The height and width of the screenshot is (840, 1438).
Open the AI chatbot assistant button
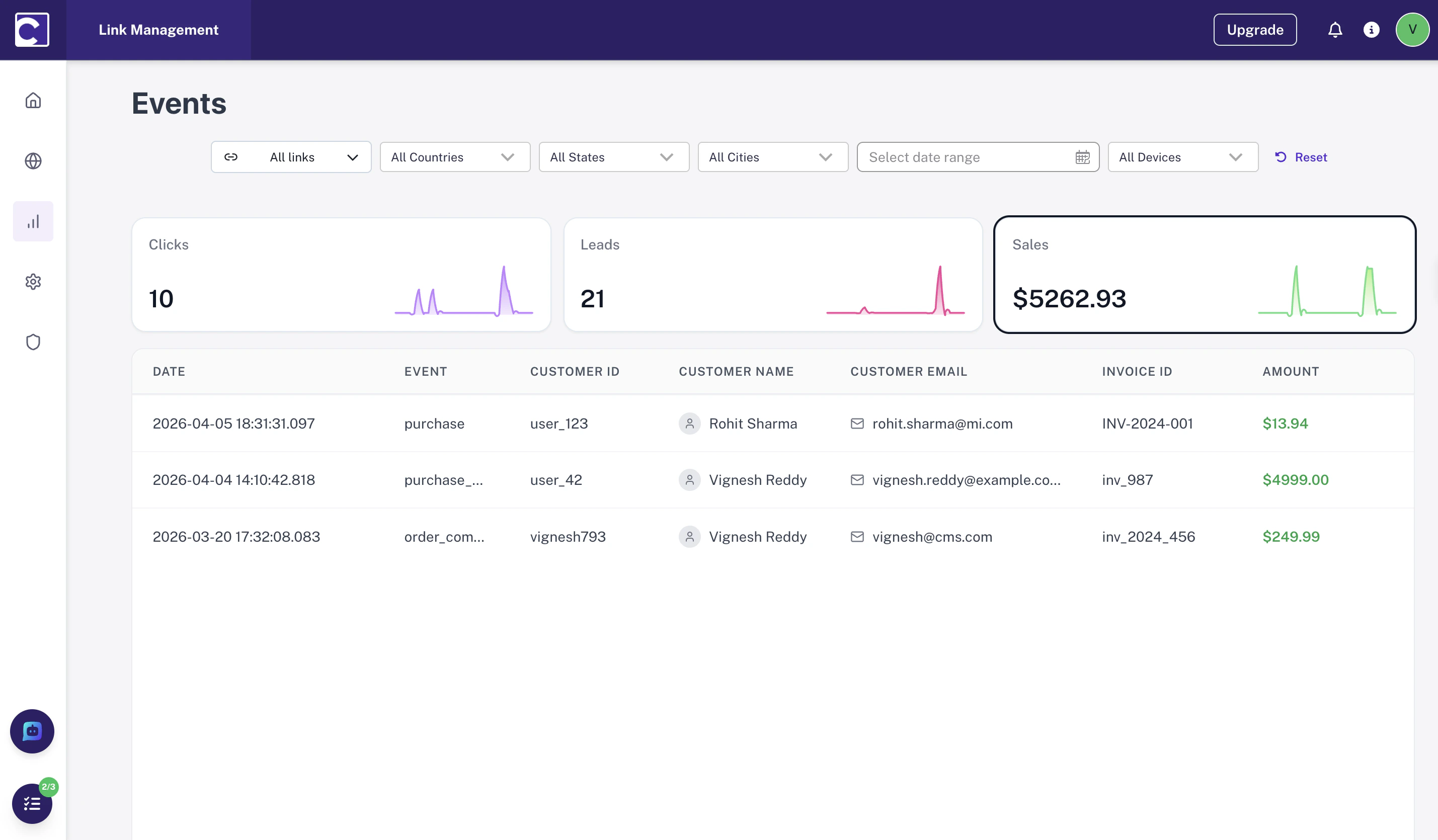coord(32,731)
